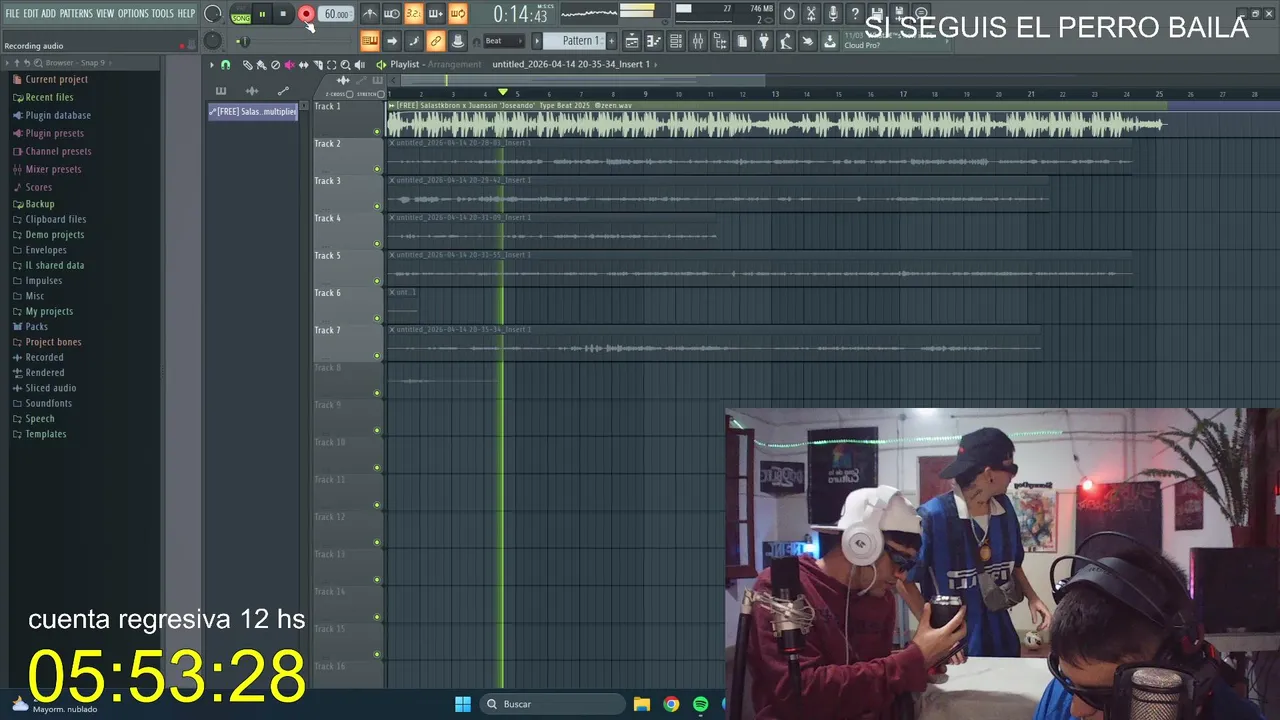
Task: Expand the Current project folder
Action: (x=50, y=79)
